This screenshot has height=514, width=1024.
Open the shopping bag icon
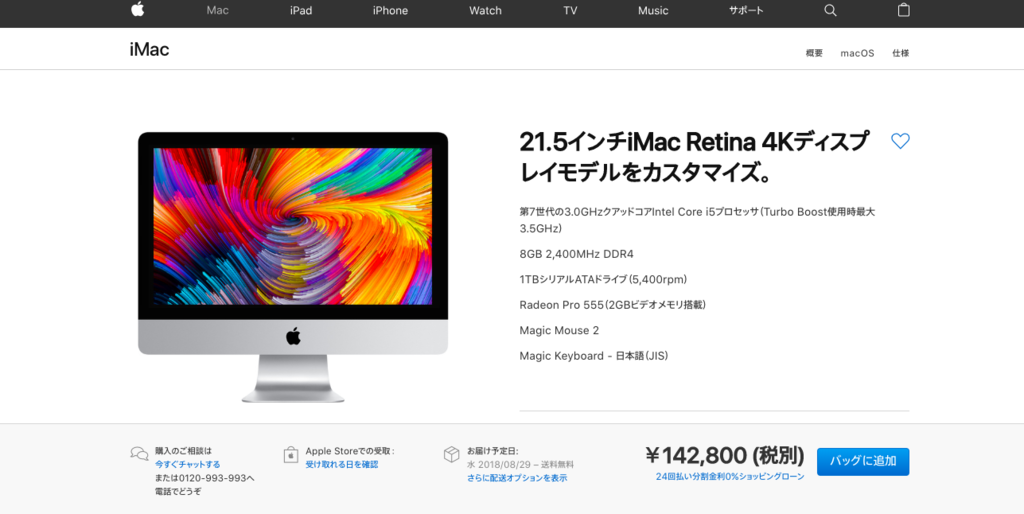(903, 10)
